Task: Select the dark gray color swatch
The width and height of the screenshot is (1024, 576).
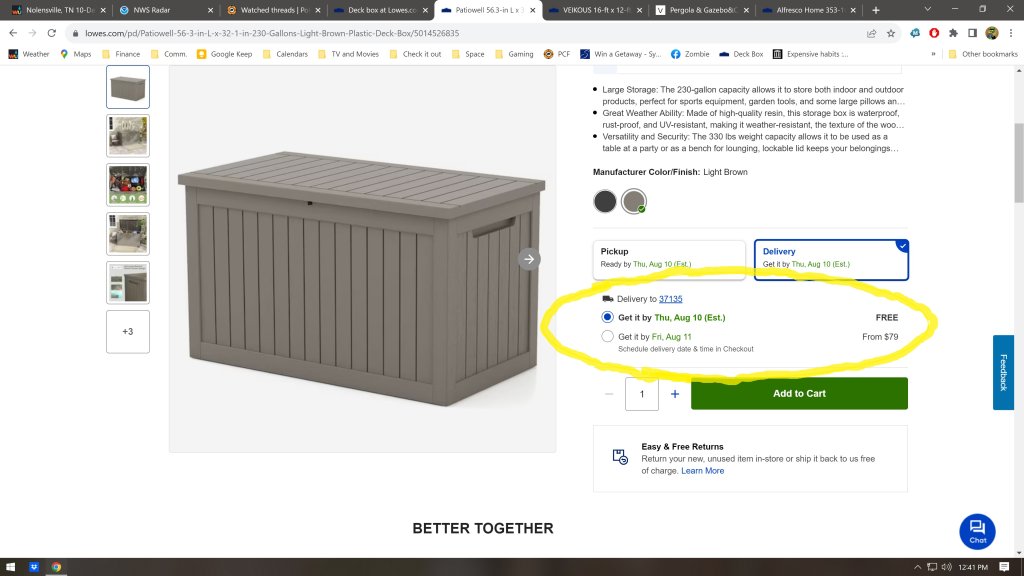Action: (605, 201)
